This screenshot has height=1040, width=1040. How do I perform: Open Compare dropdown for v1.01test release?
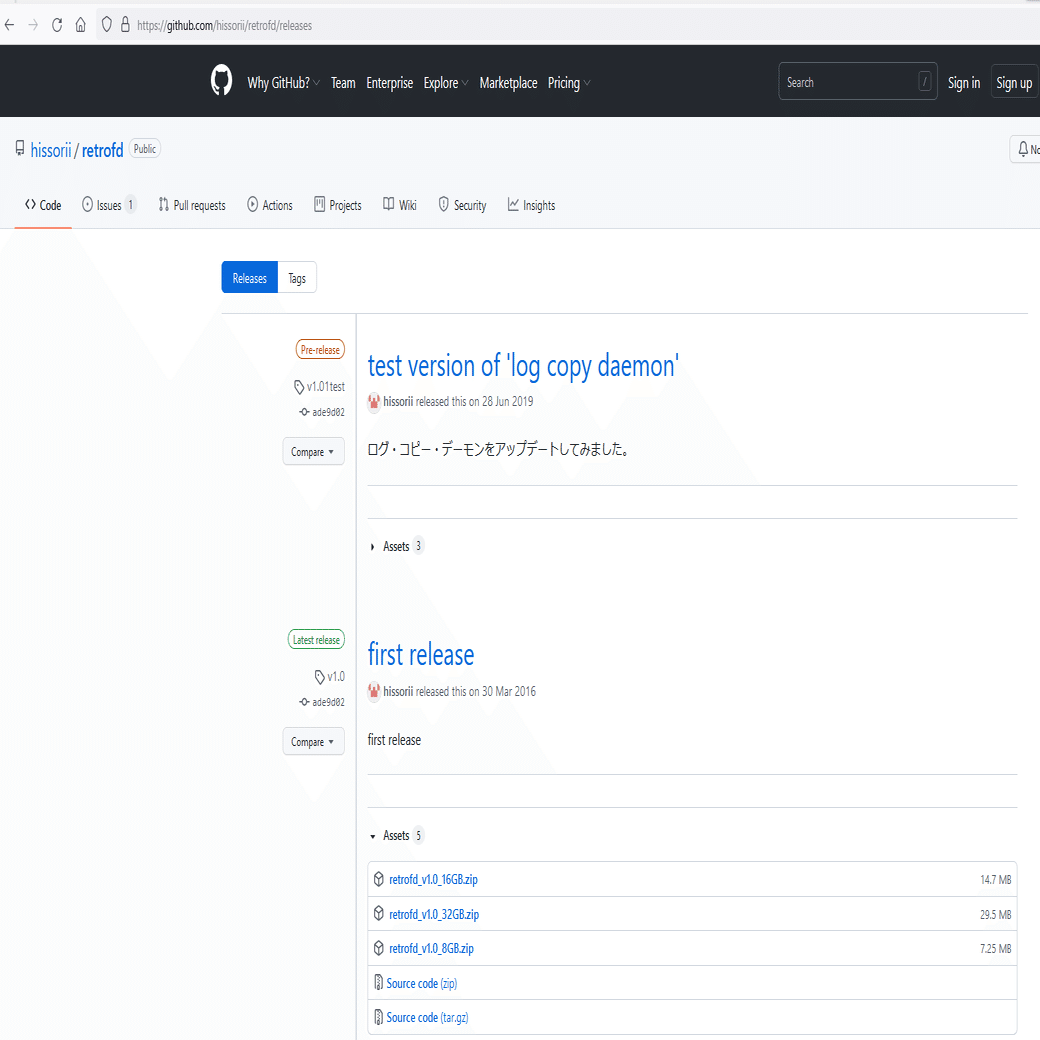[313, 452]
